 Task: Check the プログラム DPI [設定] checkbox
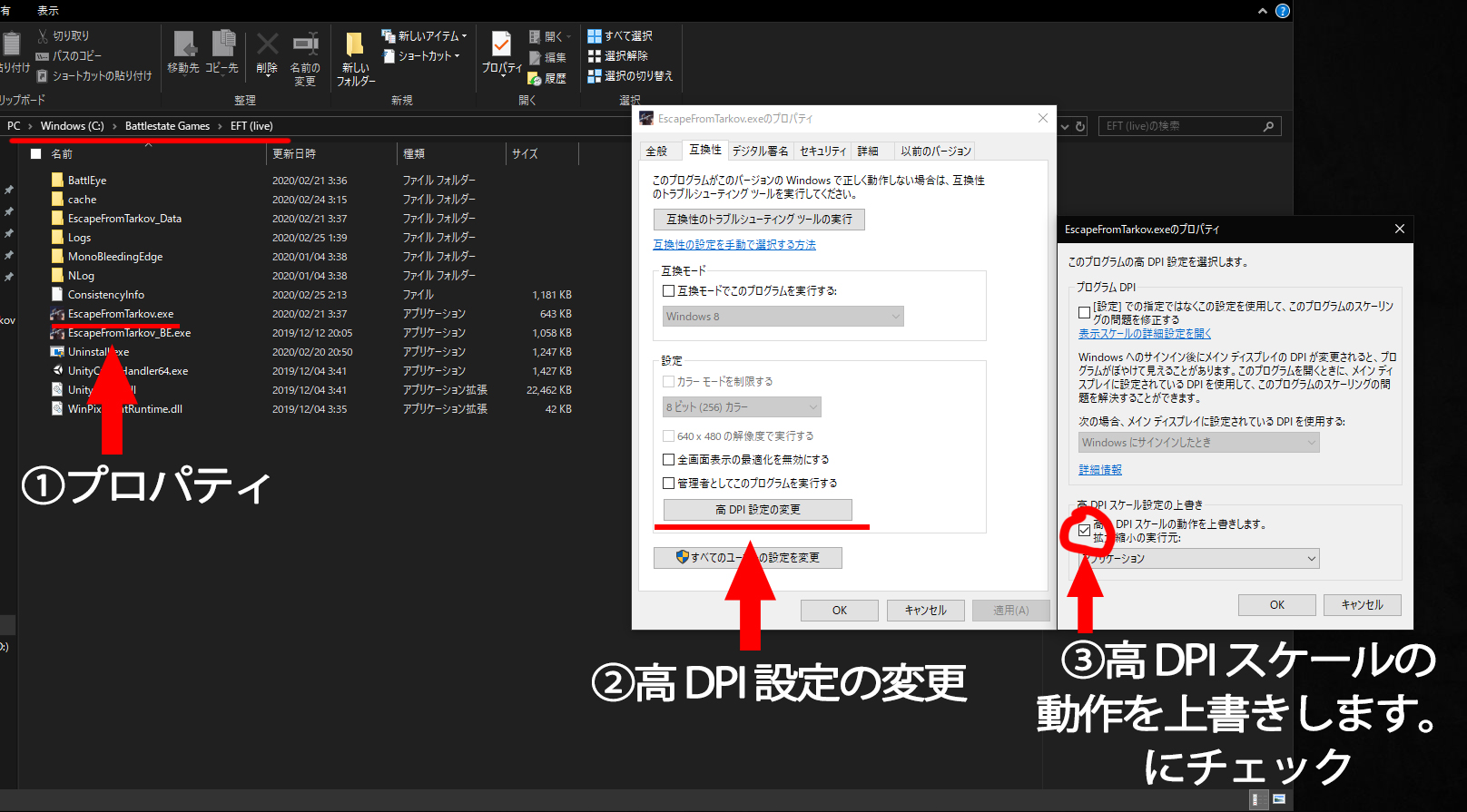click(1084, 312)
